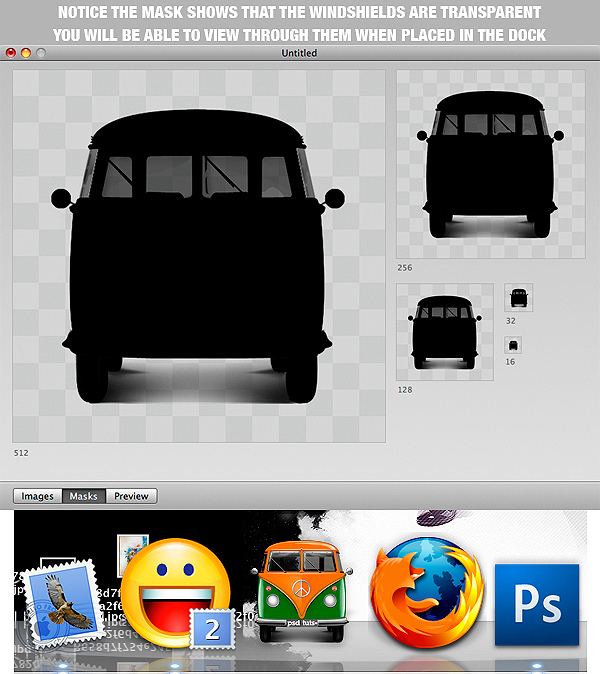Image resolution: width=600 pixels, height=674 pixels.
Task: Close the Untitled window
Action: tap(11, 53)
